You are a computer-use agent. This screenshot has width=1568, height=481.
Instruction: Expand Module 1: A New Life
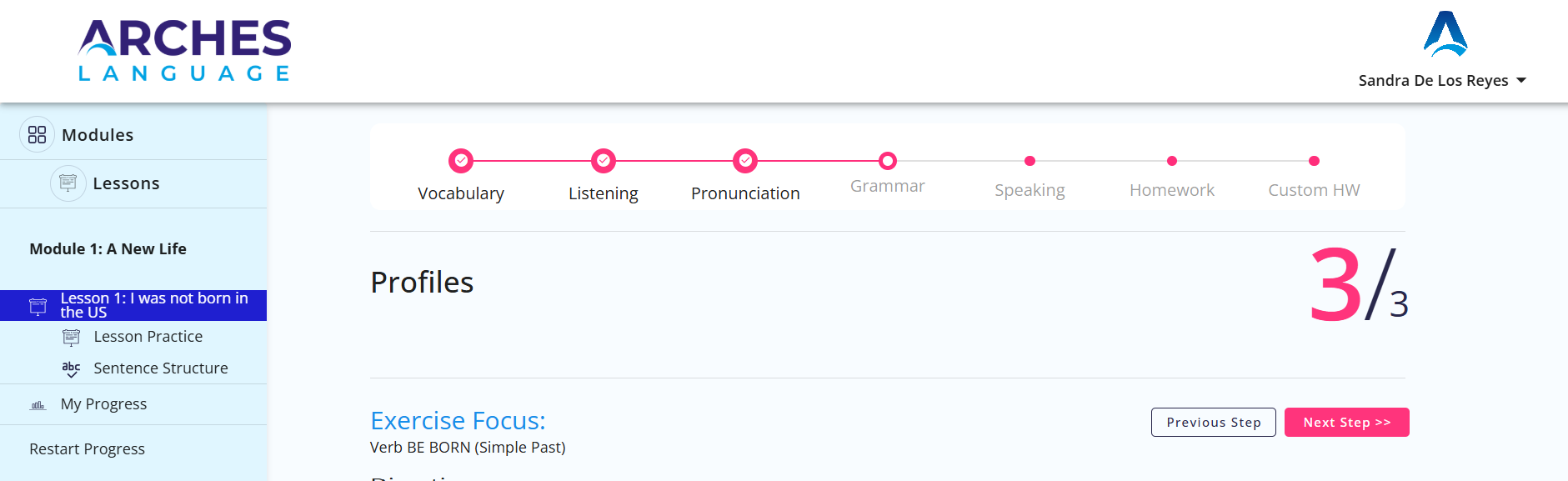[x=108, y=249]
